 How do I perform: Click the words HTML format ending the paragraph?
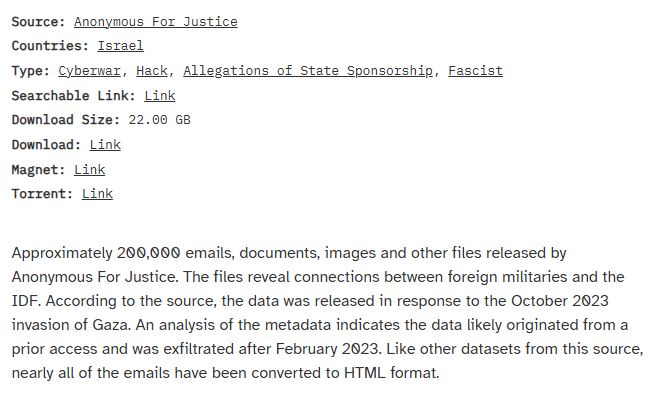pyautogui.click(x=392, y=373)
